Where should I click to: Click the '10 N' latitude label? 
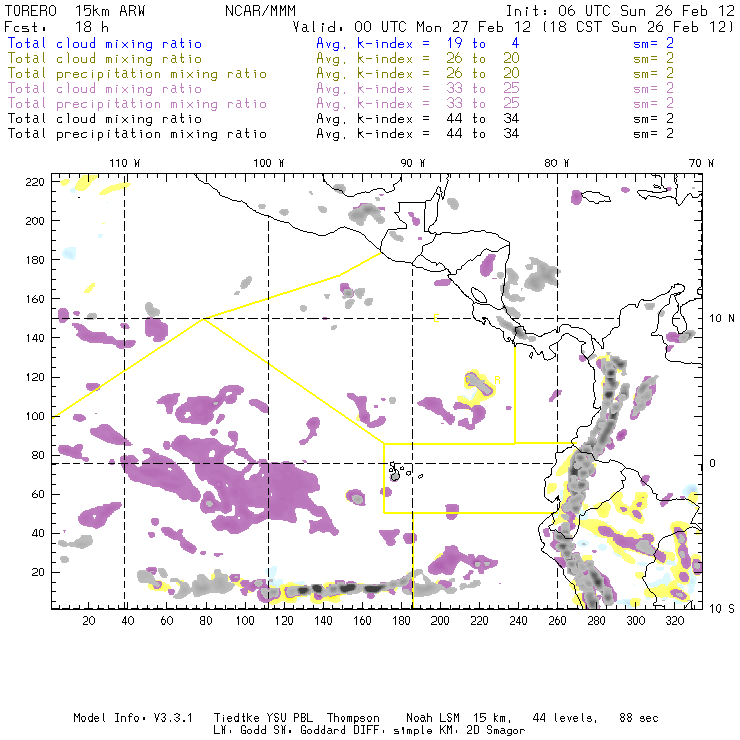pyautogui.click(x=722, y=319)
